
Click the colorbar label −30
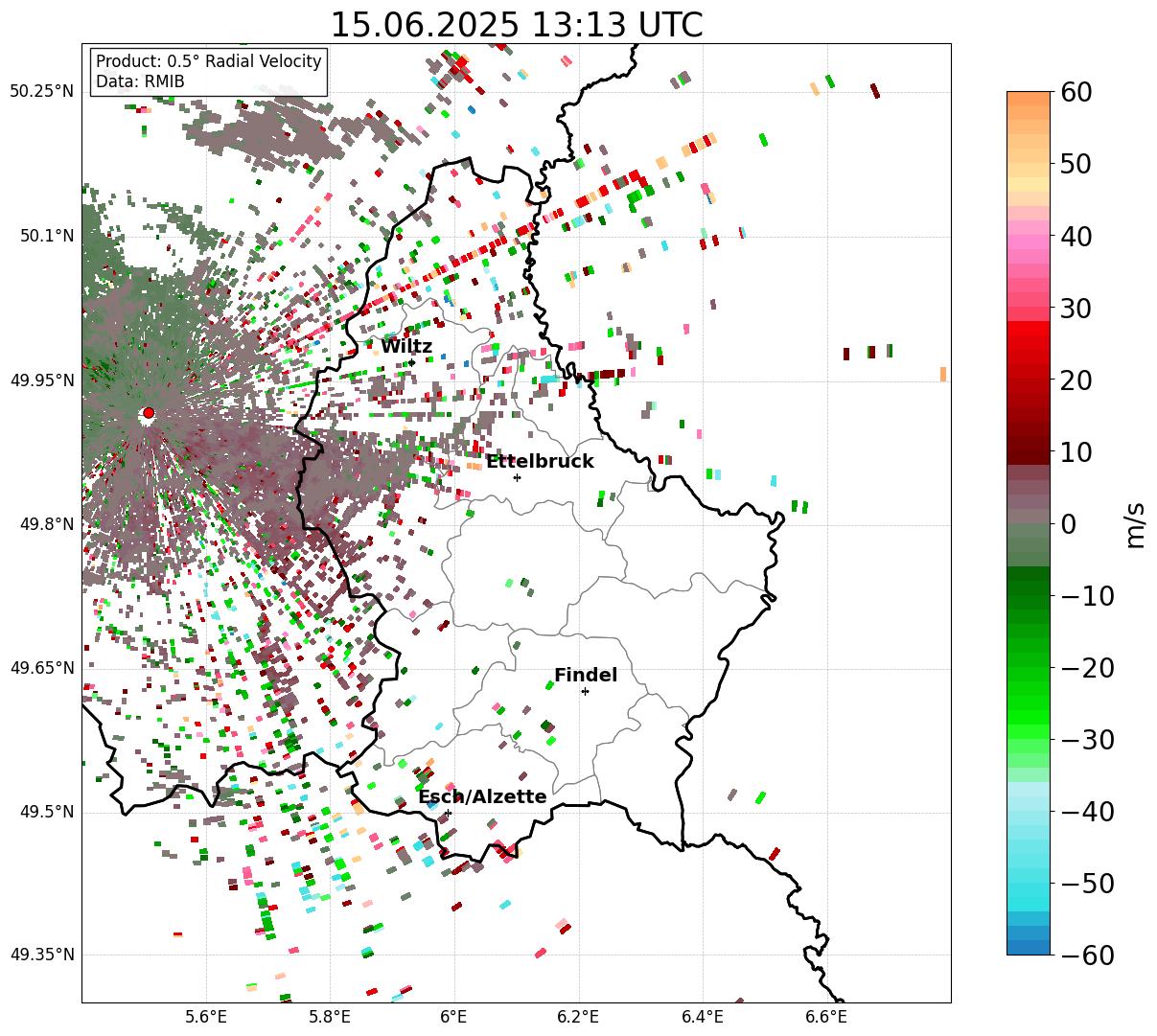[x=1087, y=739]
